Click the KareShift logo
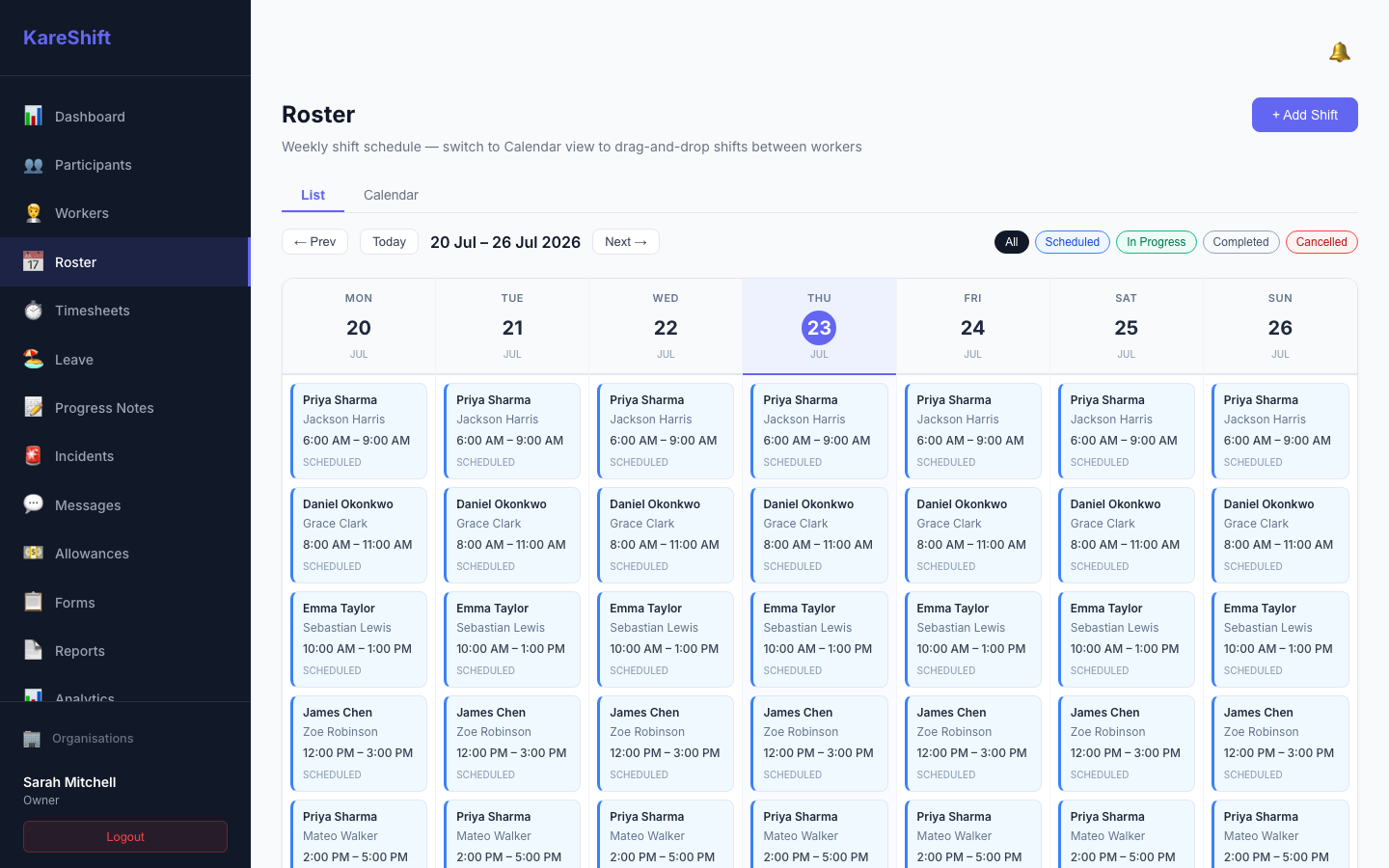Image resolution: width=1389 pixels, height=868 pixels. coord(67,38)
